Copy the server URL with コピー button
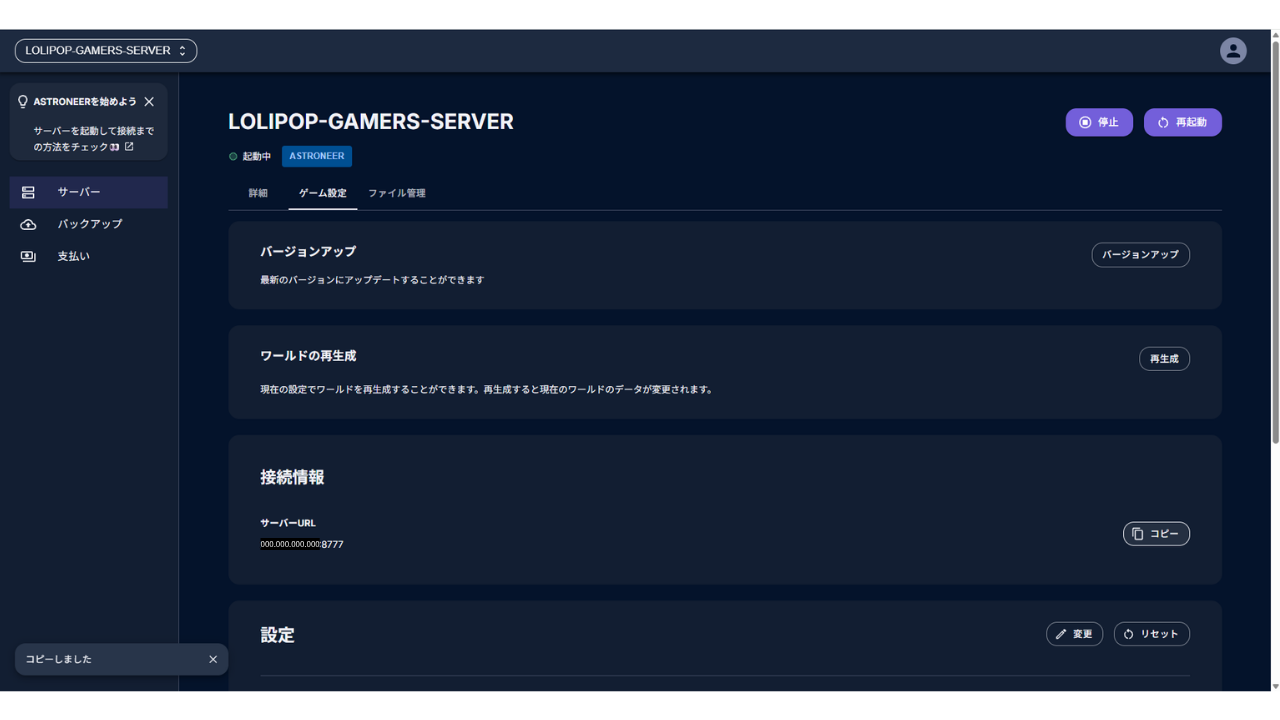 pyautogui.click(x=1156, y=534)
